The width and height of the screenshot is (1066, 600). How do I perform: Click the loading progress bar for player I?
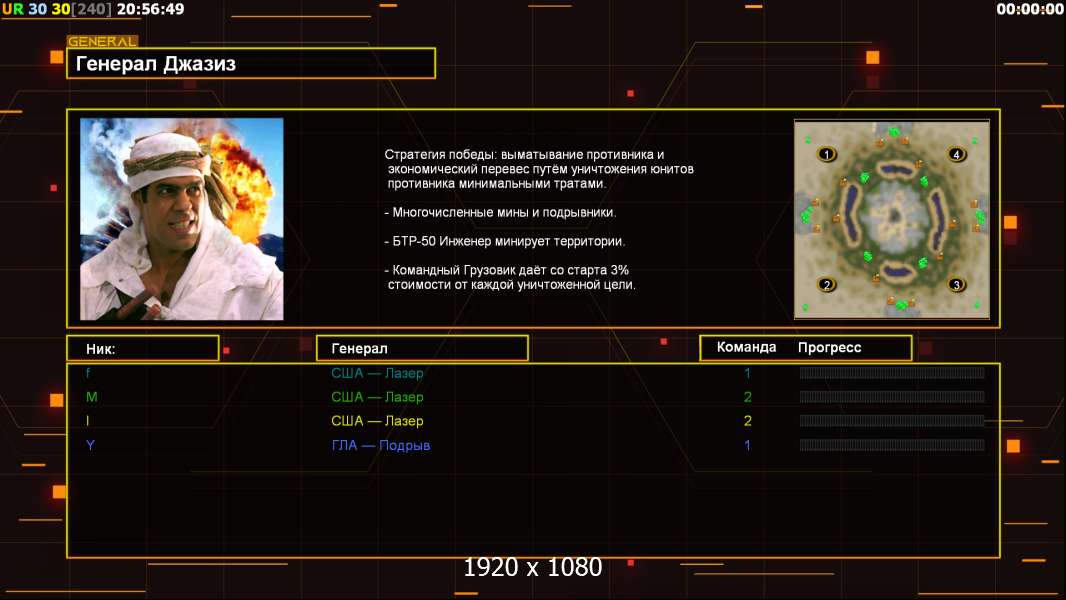[892, 421]
